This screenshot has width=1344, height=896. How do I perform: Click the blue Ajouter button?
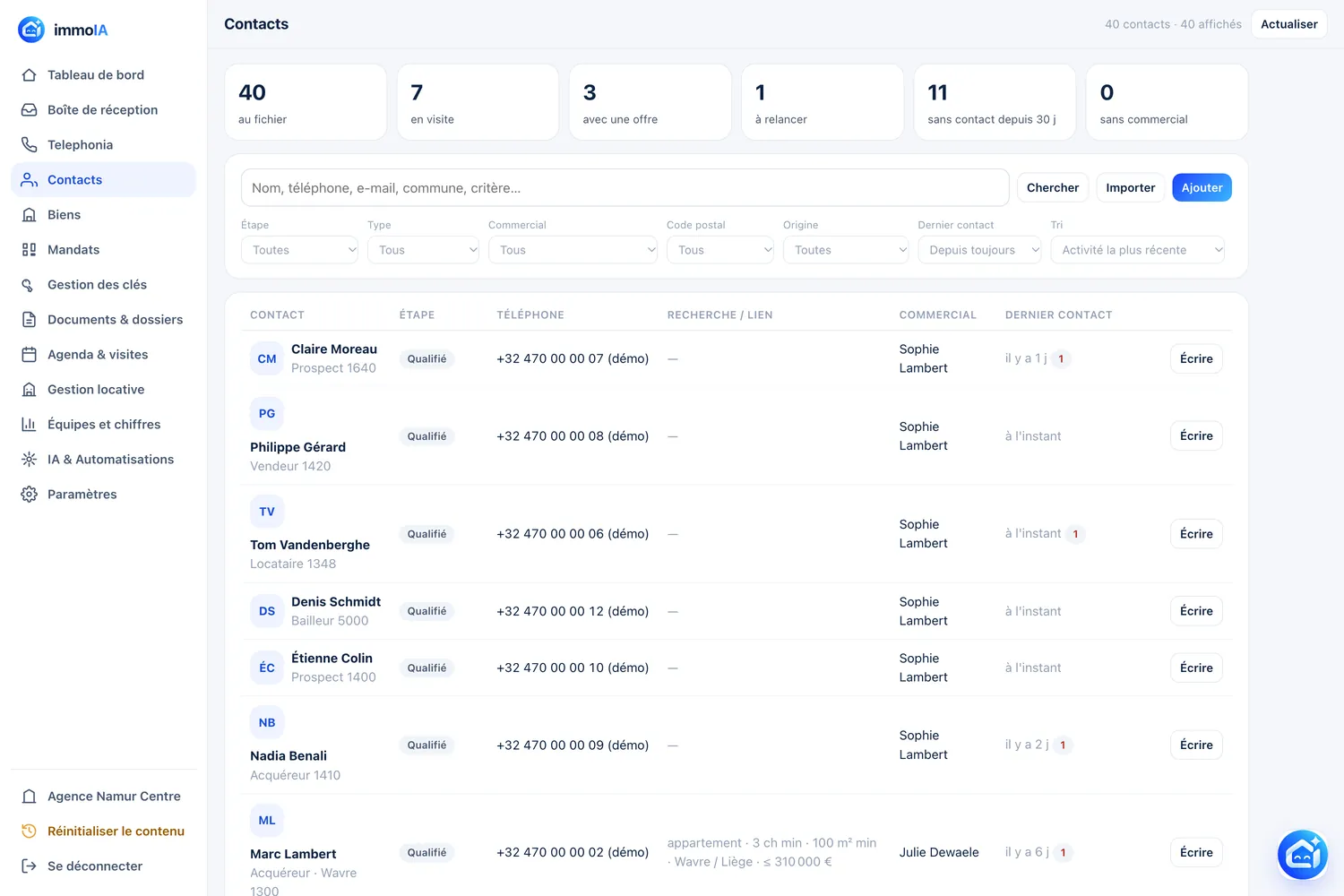point(1202,187)
